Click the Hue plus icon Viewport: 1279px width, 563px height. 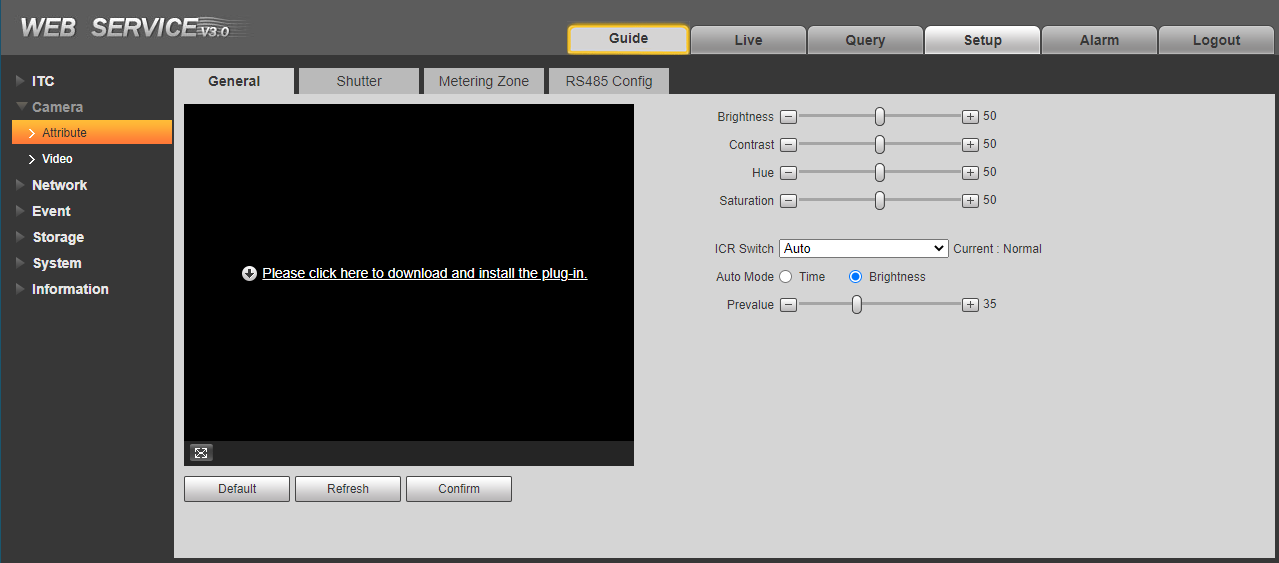click(970, 173)
